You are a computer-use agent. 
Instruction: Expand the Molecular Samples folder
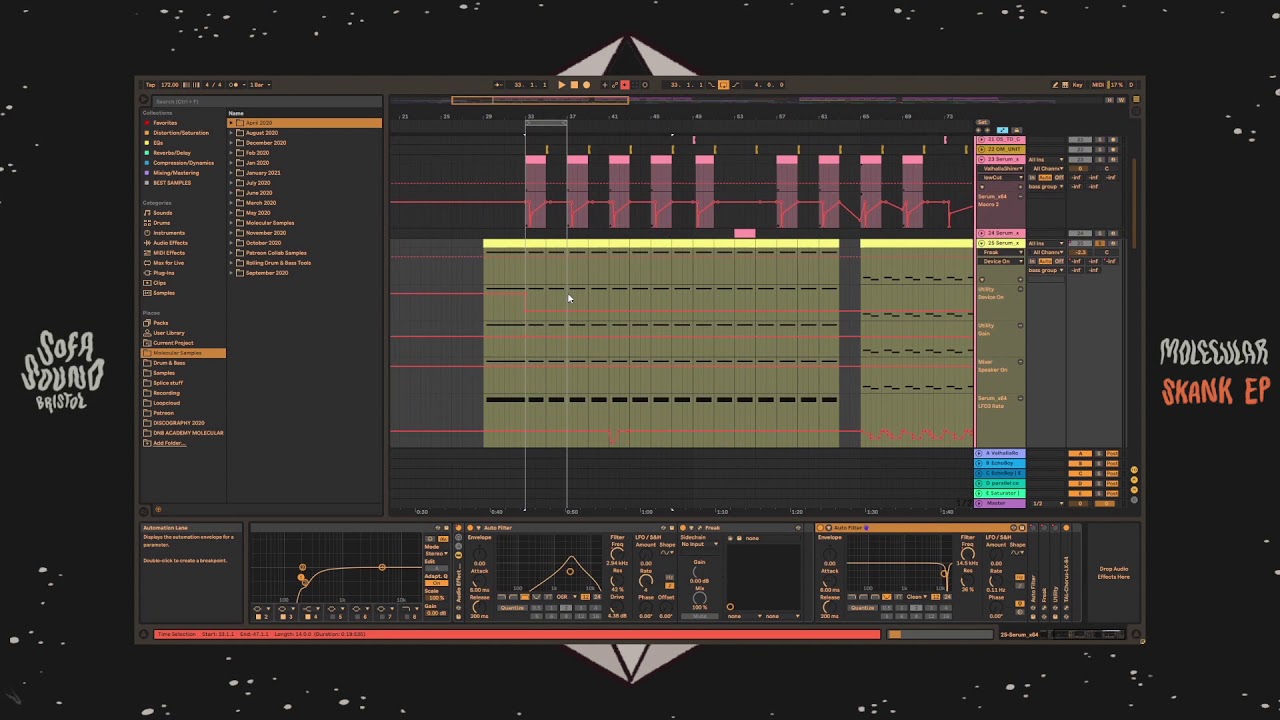232,223
